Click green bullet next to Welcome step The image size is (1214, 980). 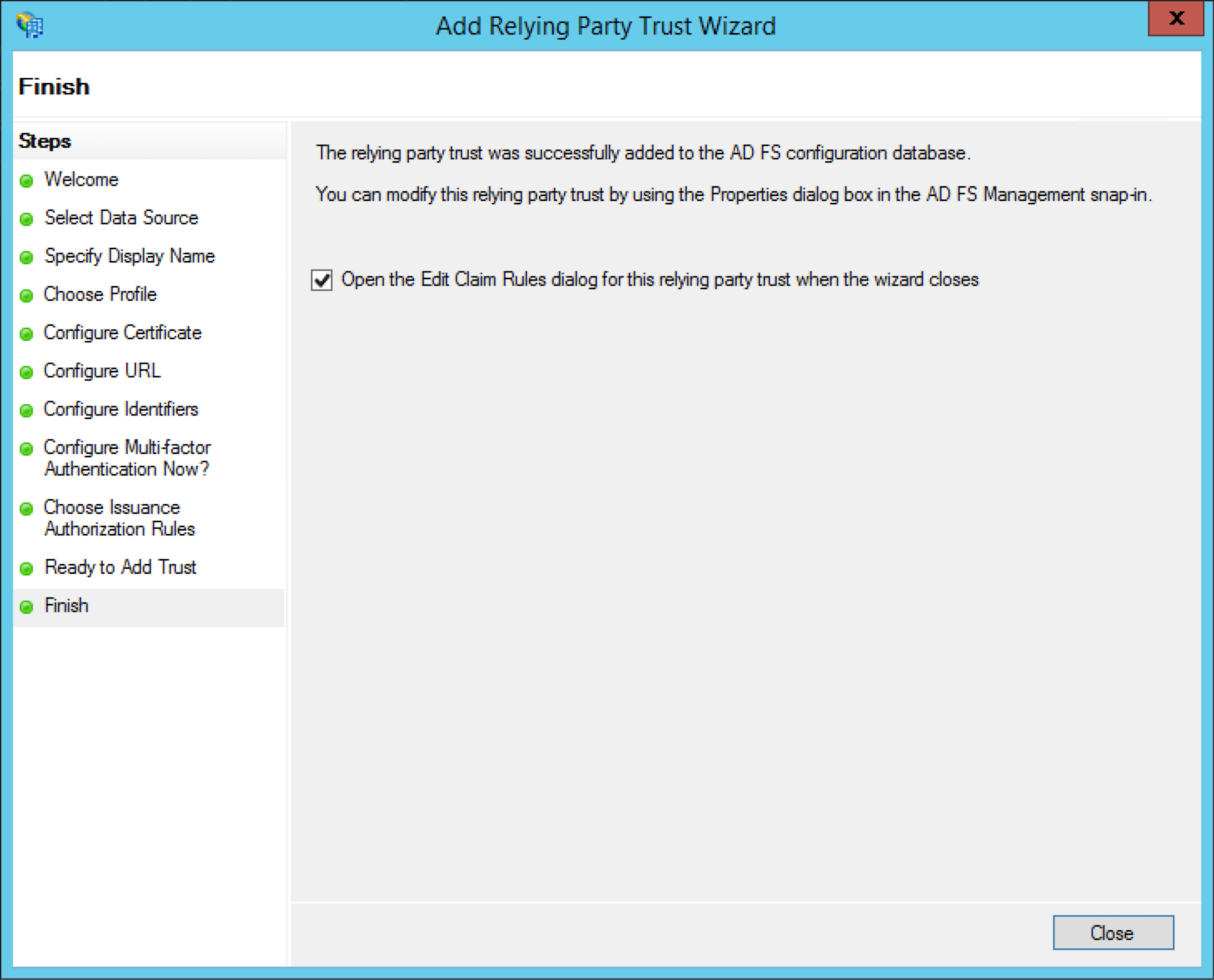tap(26, 181)
